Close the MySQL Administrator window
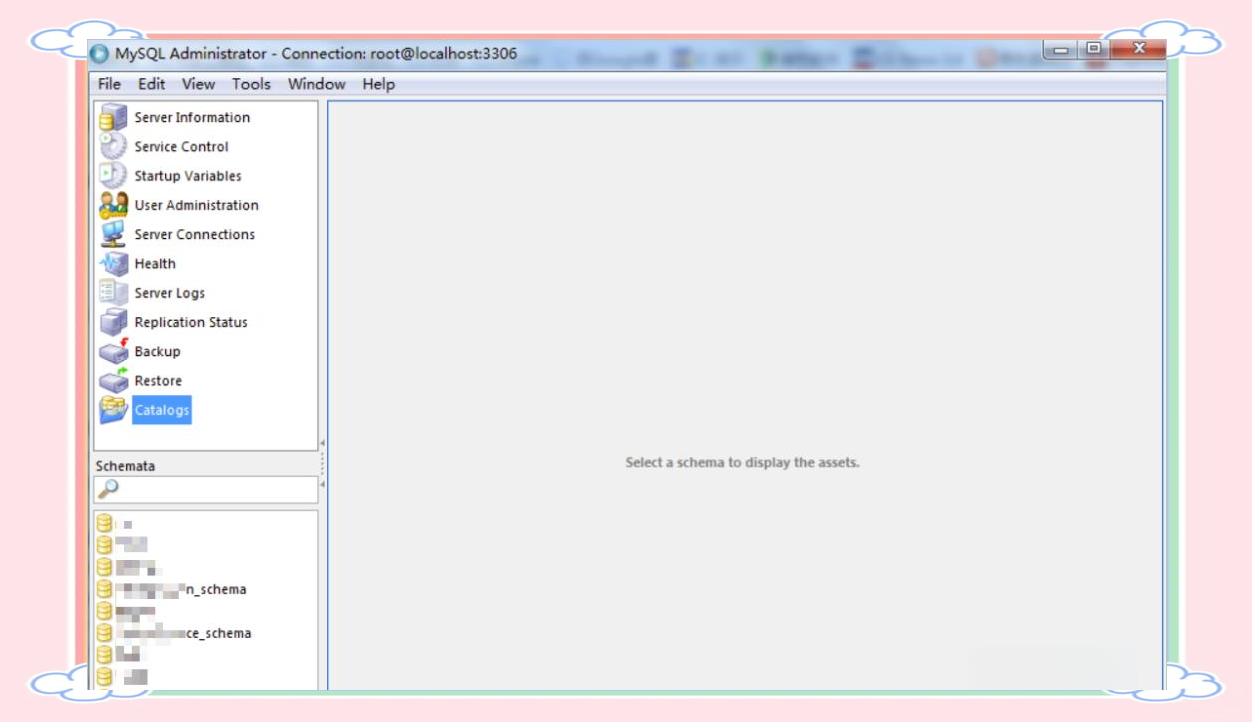The image size is (1252, 722). coord(1138,49)
